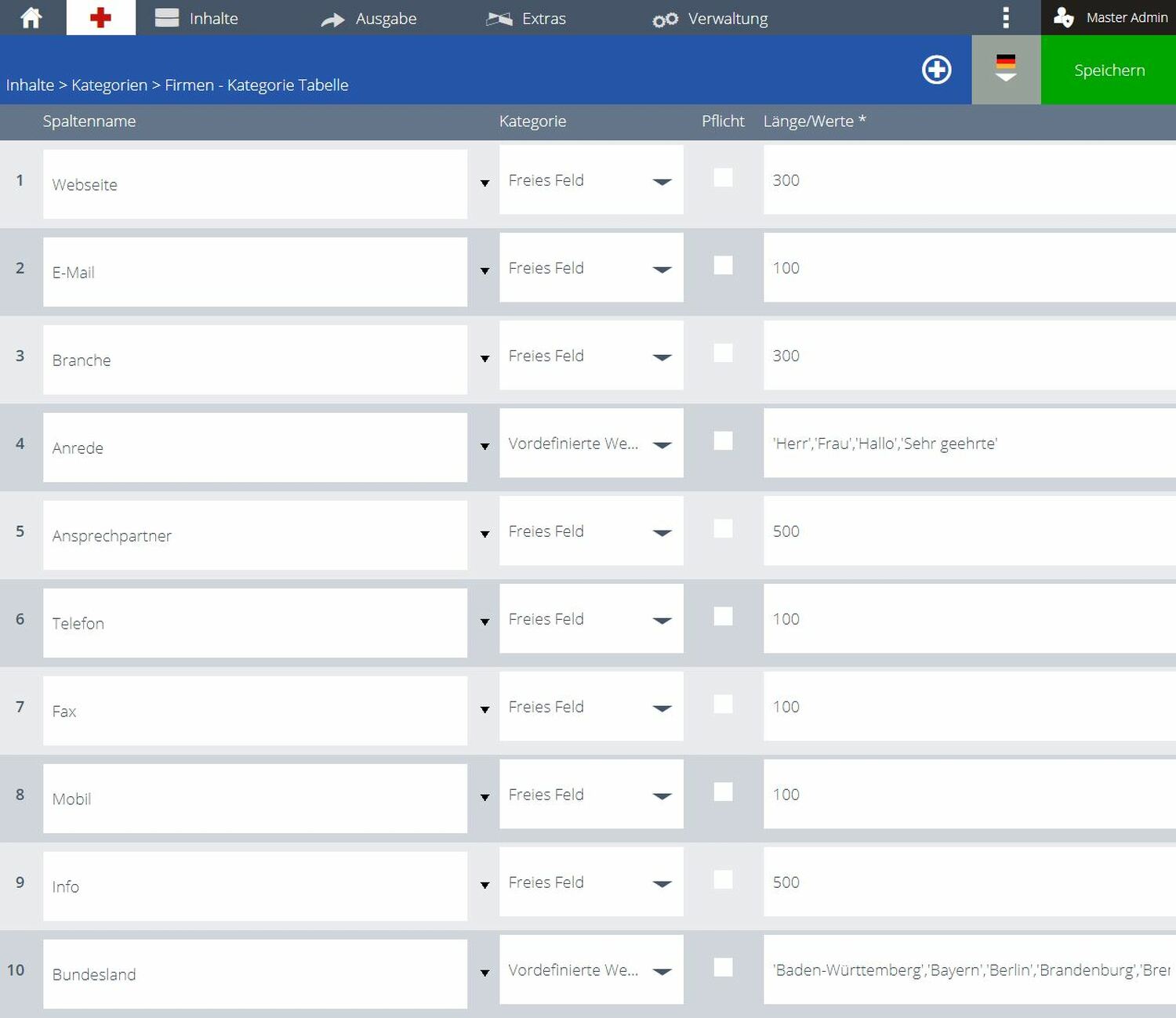Edit the Webseite column name field
This screenshot has width=1176, height=1018.
coord(255,184)
